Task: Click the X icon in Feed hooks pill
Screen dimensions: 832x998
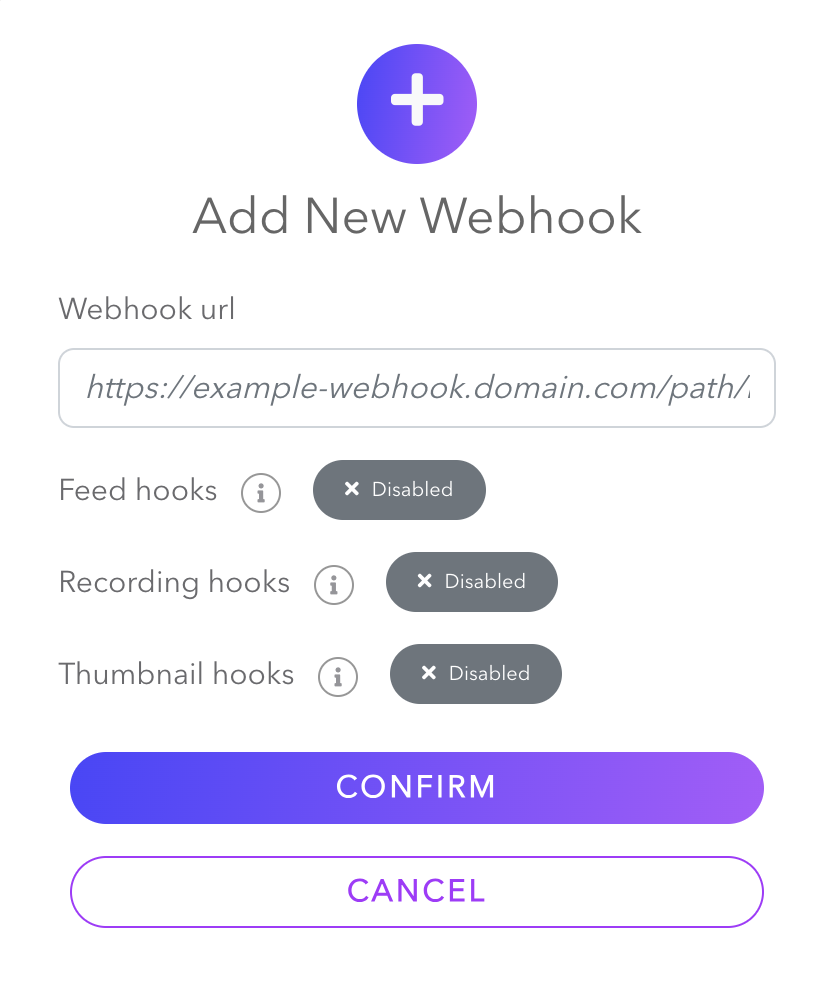Action: 351,489
